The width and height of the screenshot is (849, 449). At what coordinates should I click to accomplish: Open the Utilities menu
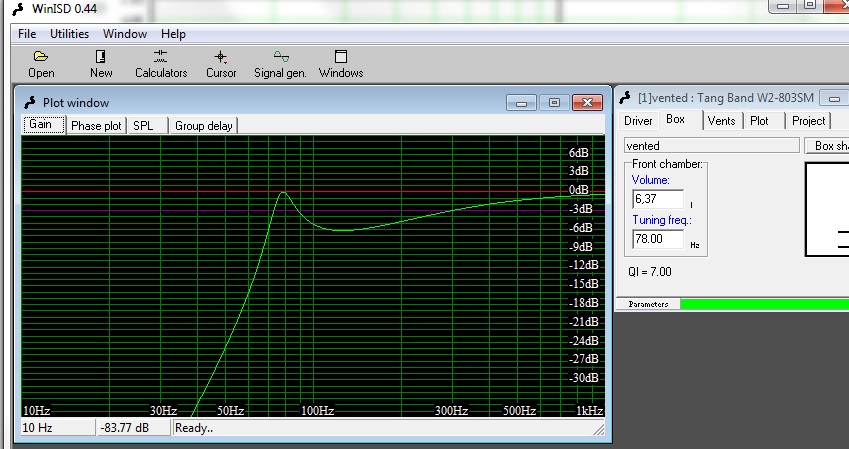pos(69,34)
